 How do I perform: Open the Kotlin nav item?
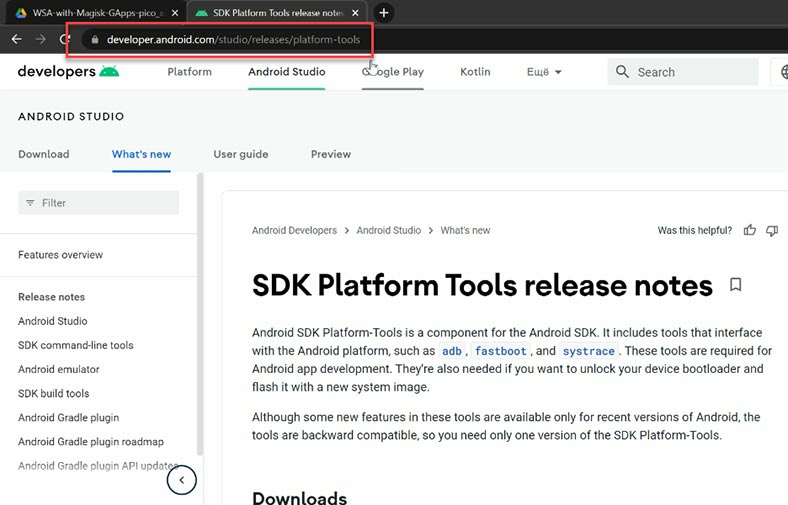coord(475,72)
